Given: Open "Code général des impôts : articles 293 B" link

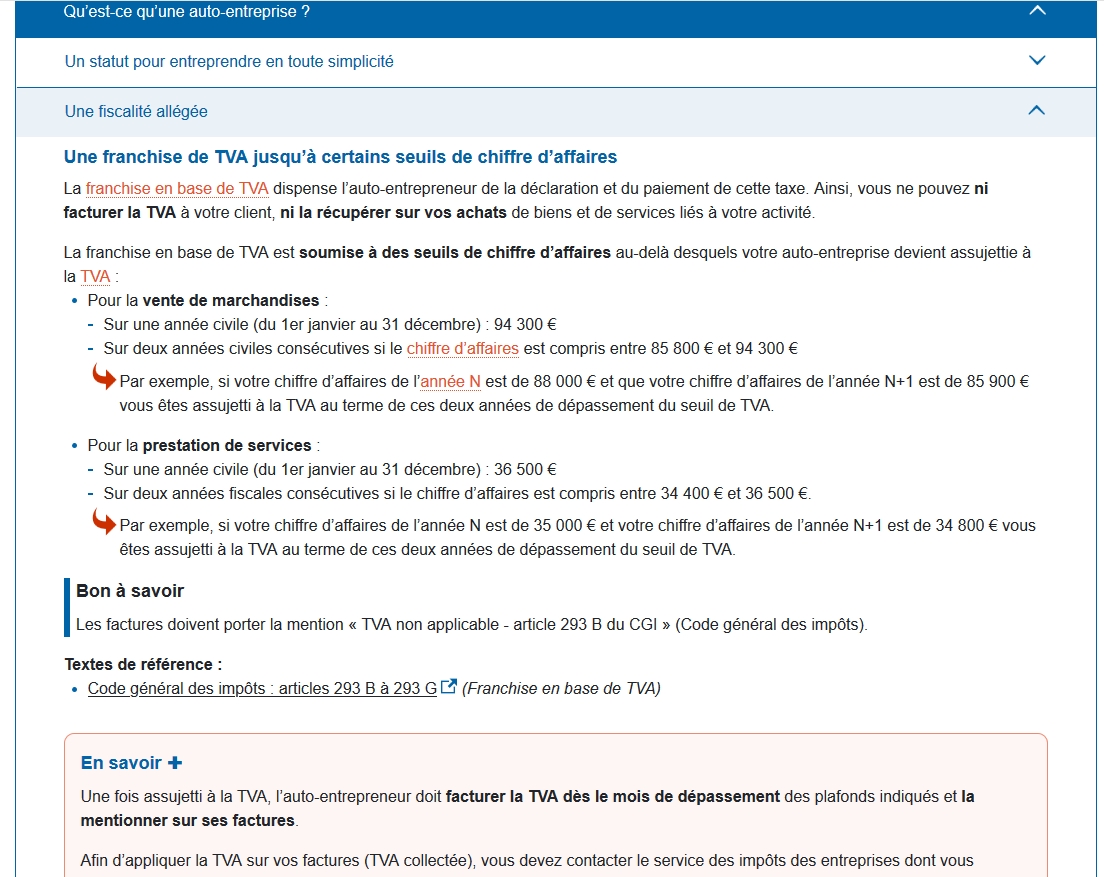Looking at the screenshot, I should 262,689.
